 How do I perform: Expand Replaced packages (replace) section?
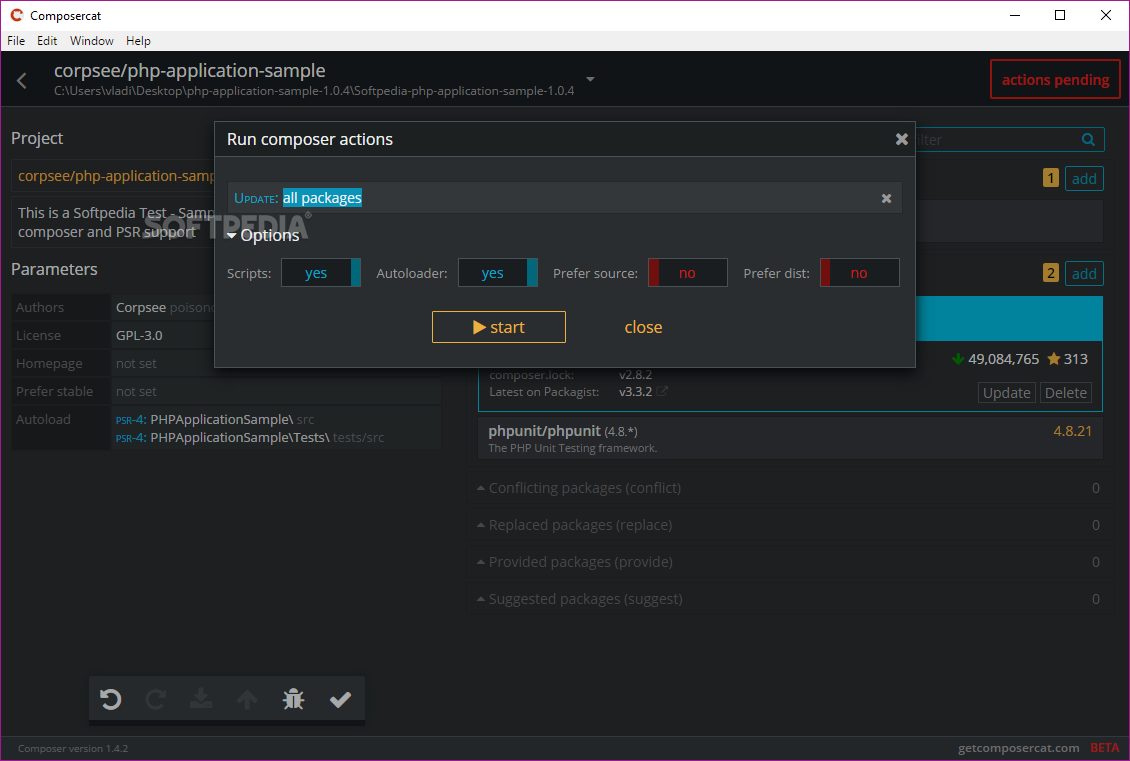790,525
